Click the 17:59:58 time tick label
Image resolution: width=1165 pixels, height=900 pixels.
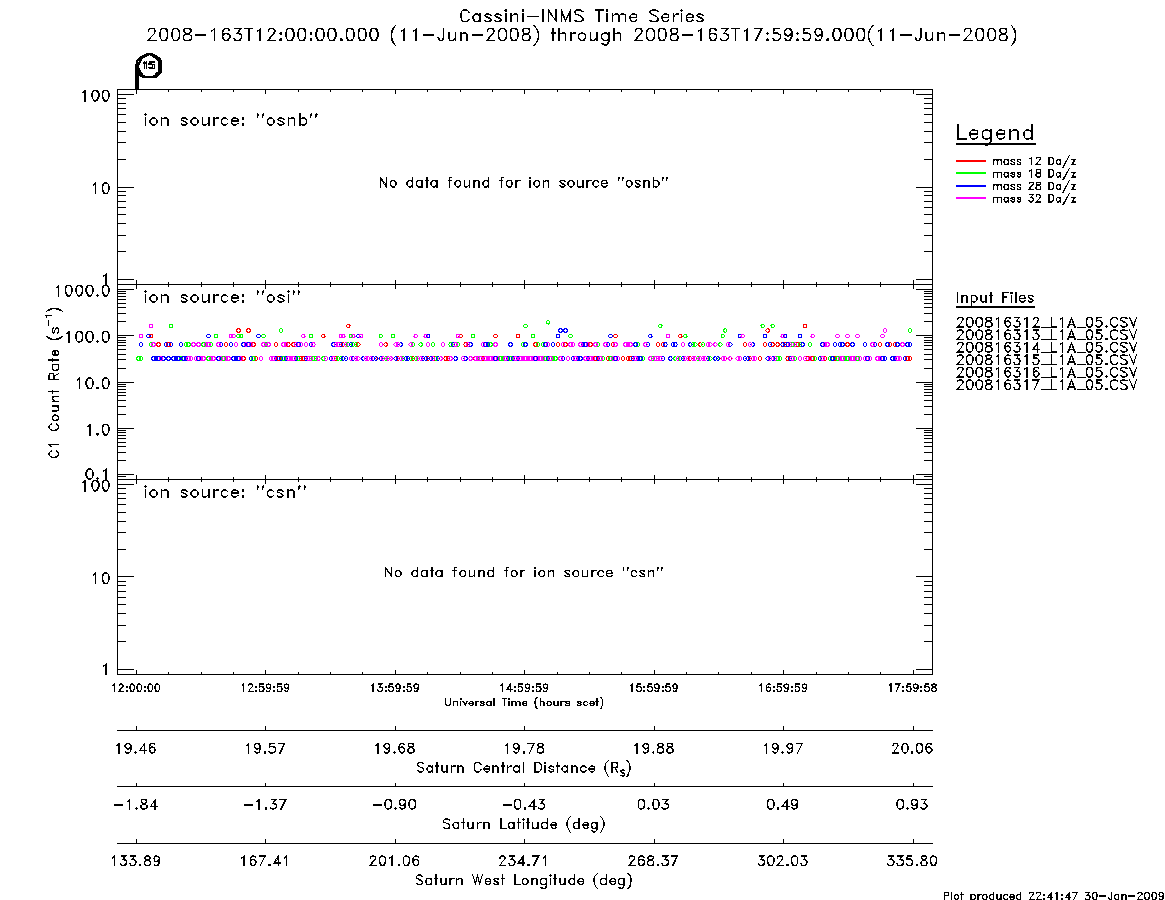tap(912, 688)
